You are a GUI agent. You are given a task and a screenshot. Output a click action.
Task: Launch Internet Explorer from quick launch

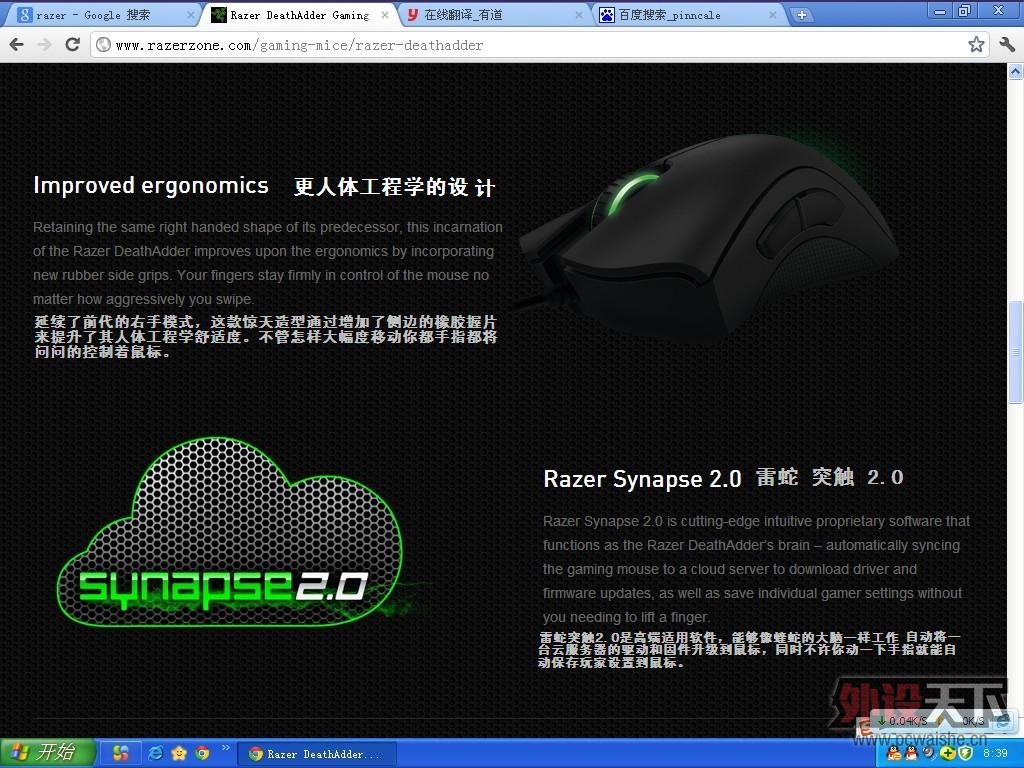pyautogui.click(x=155, y=753)
